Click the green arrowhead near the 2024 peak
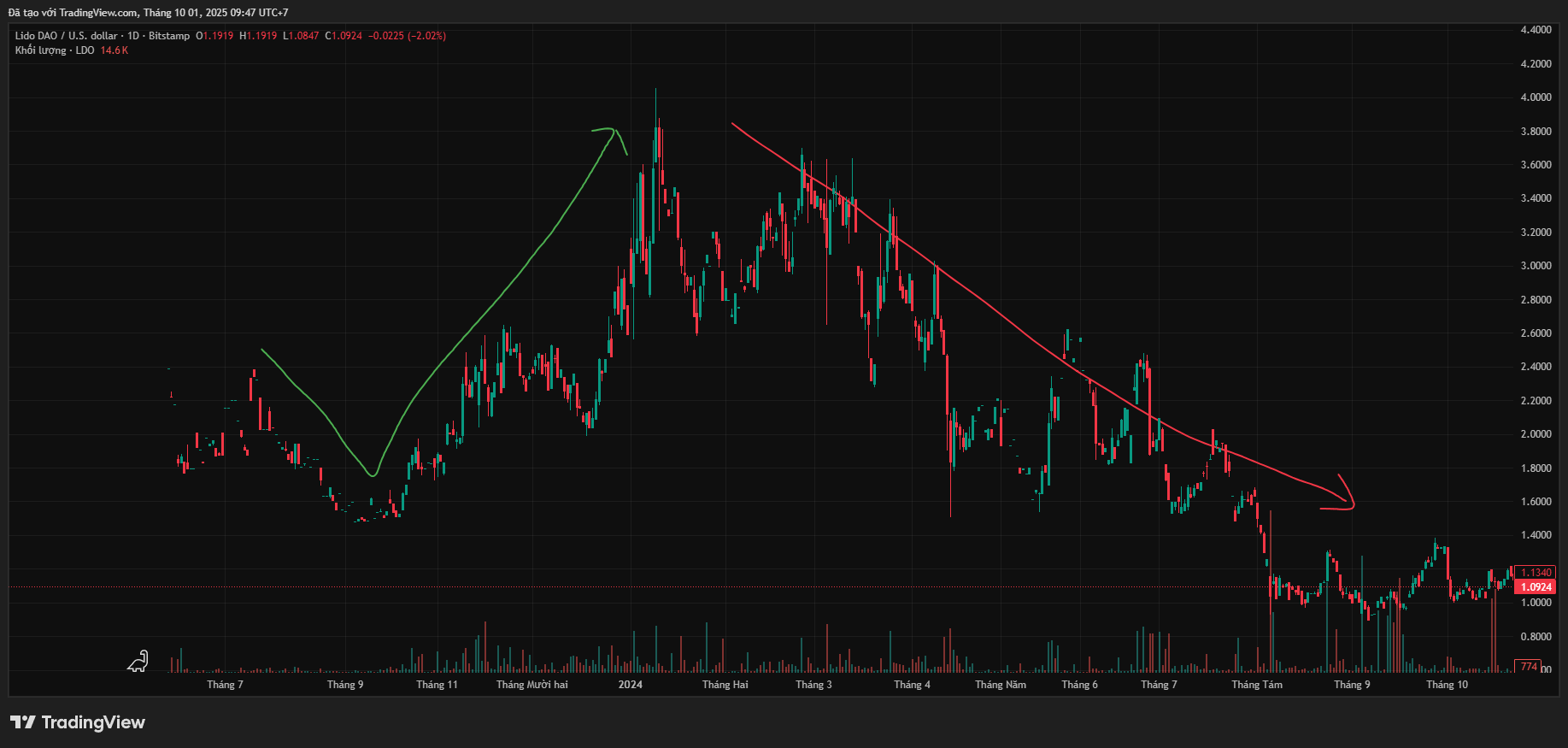Image resolution: width=1568 pixels, height=748 pixels. [612, 133]
